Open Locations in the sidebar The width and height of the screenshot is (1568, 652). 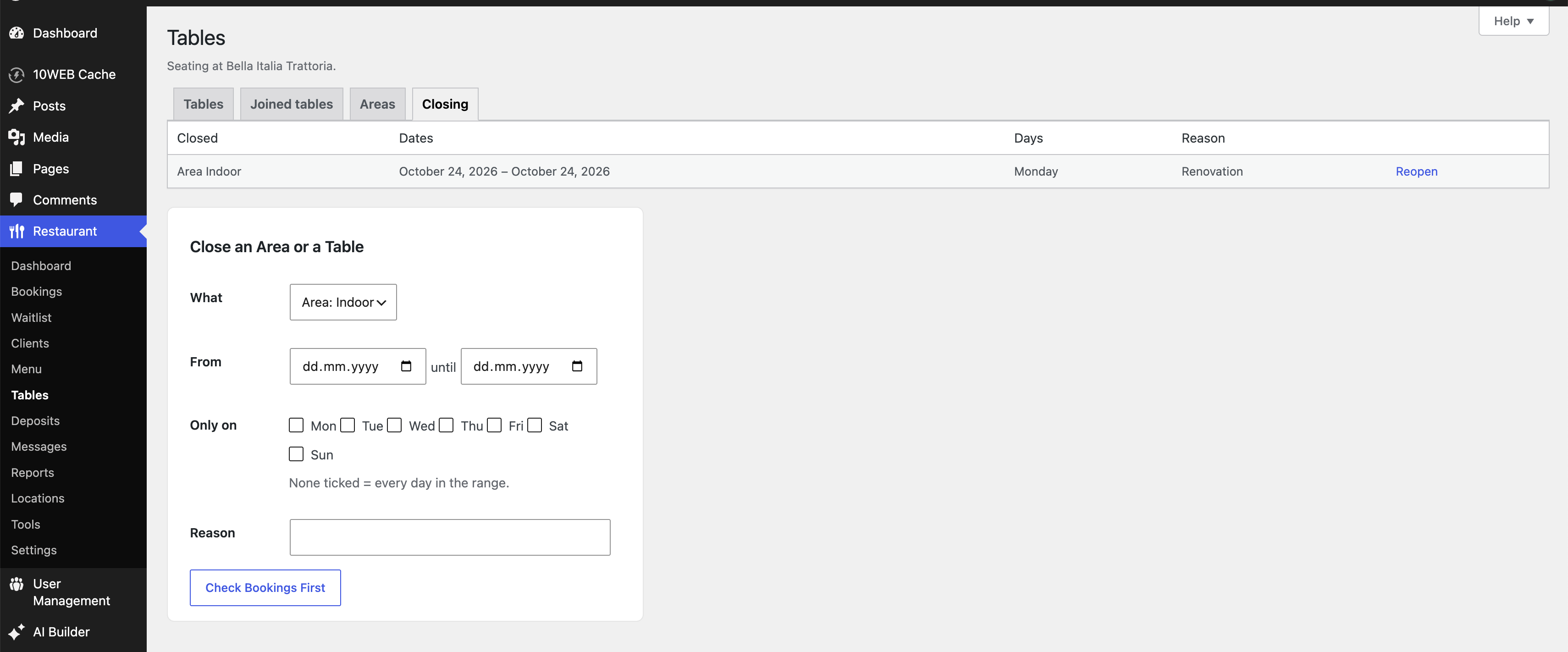point(38,498)
